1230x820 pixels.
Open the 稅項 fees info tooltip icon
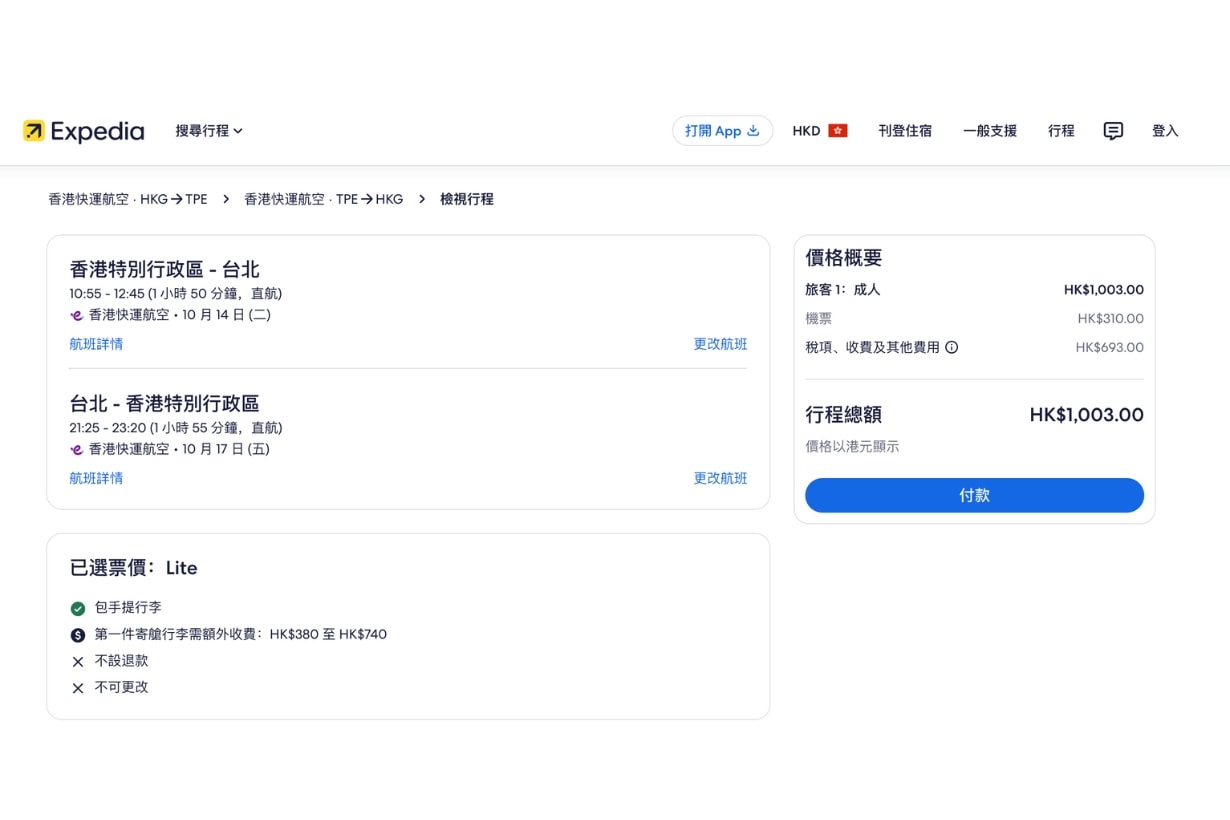[951, 347]
